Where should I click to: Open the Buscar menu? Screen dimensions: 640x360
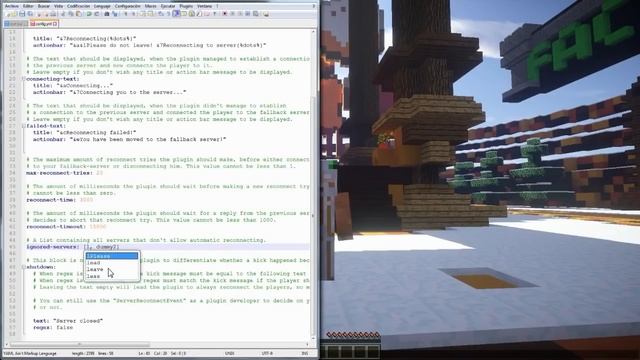(x=44, y=6)
